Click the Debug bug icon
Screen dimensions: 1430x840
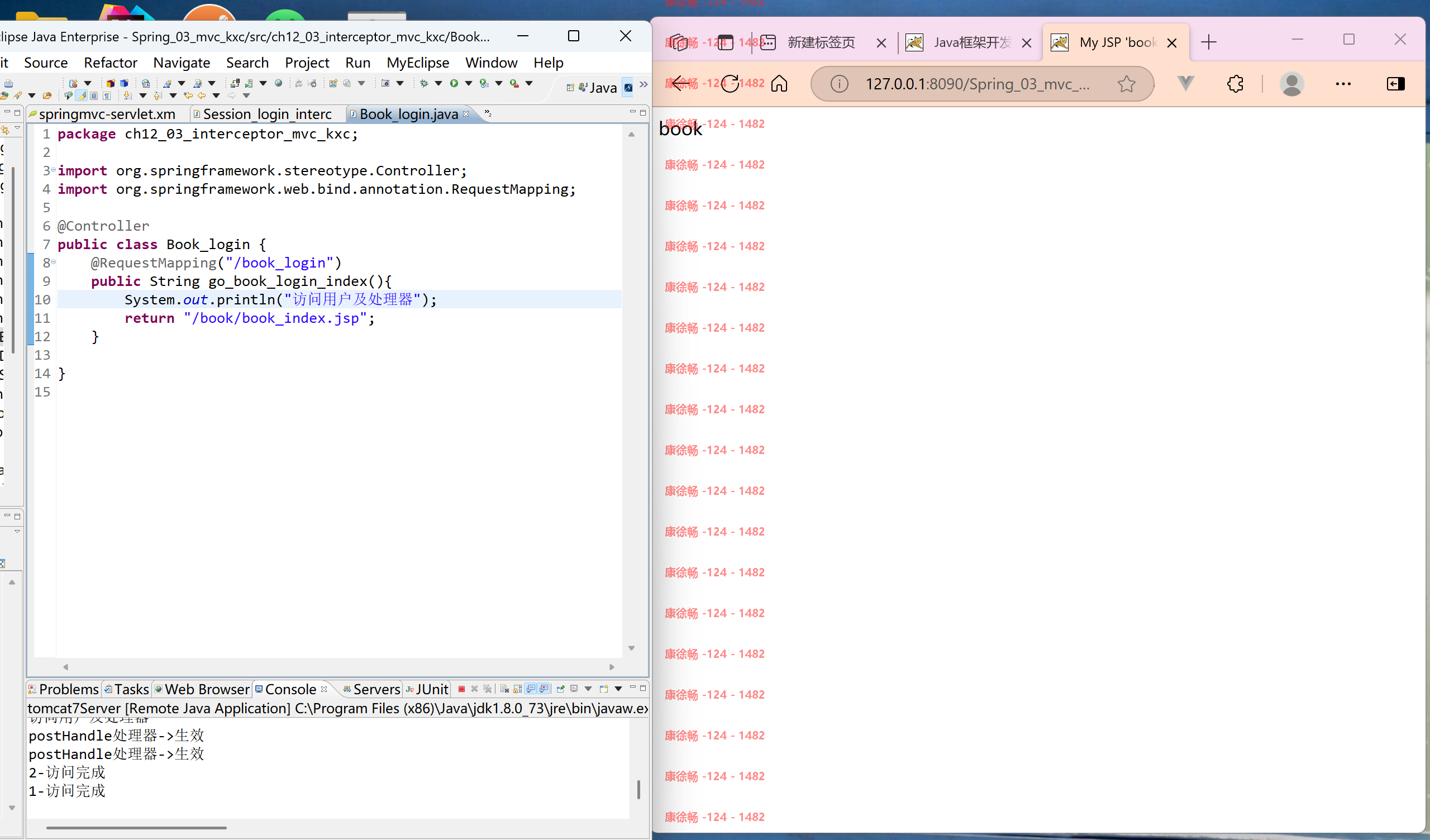424,83
